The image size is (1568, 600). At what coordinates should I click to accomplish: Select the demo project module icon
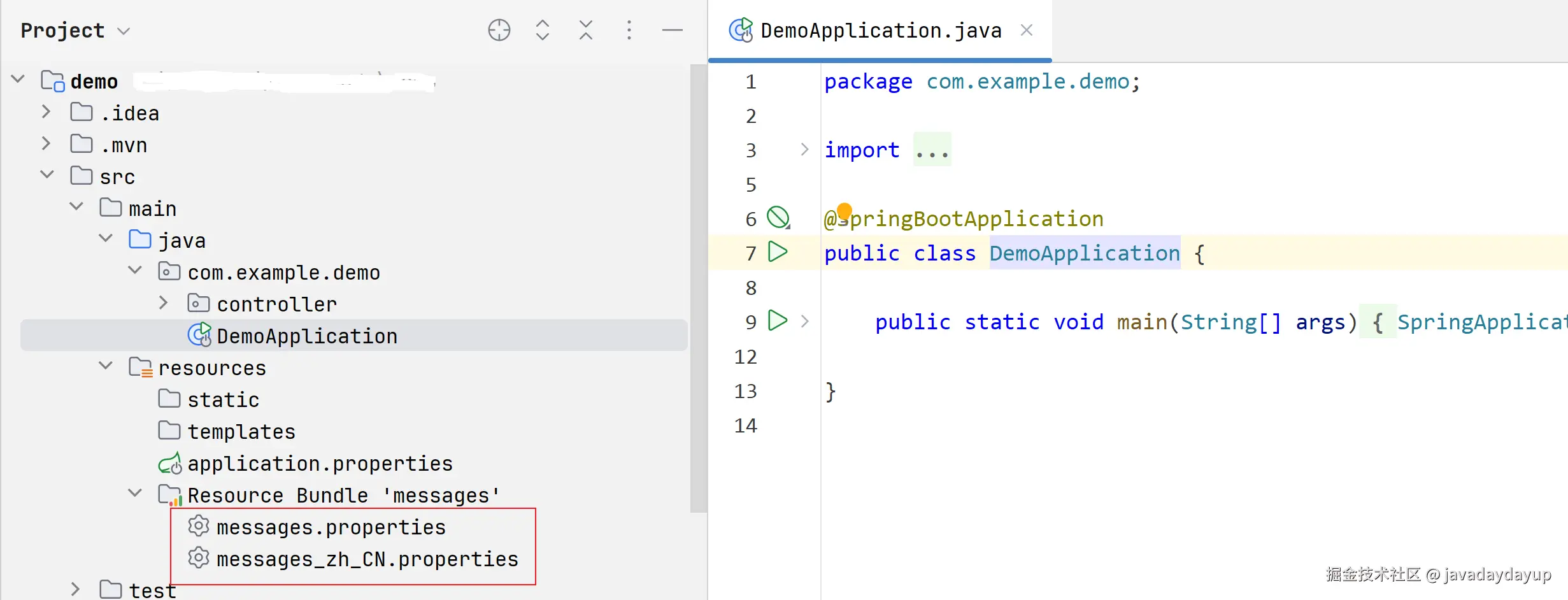pyautogui.click(x=52, y=81)
